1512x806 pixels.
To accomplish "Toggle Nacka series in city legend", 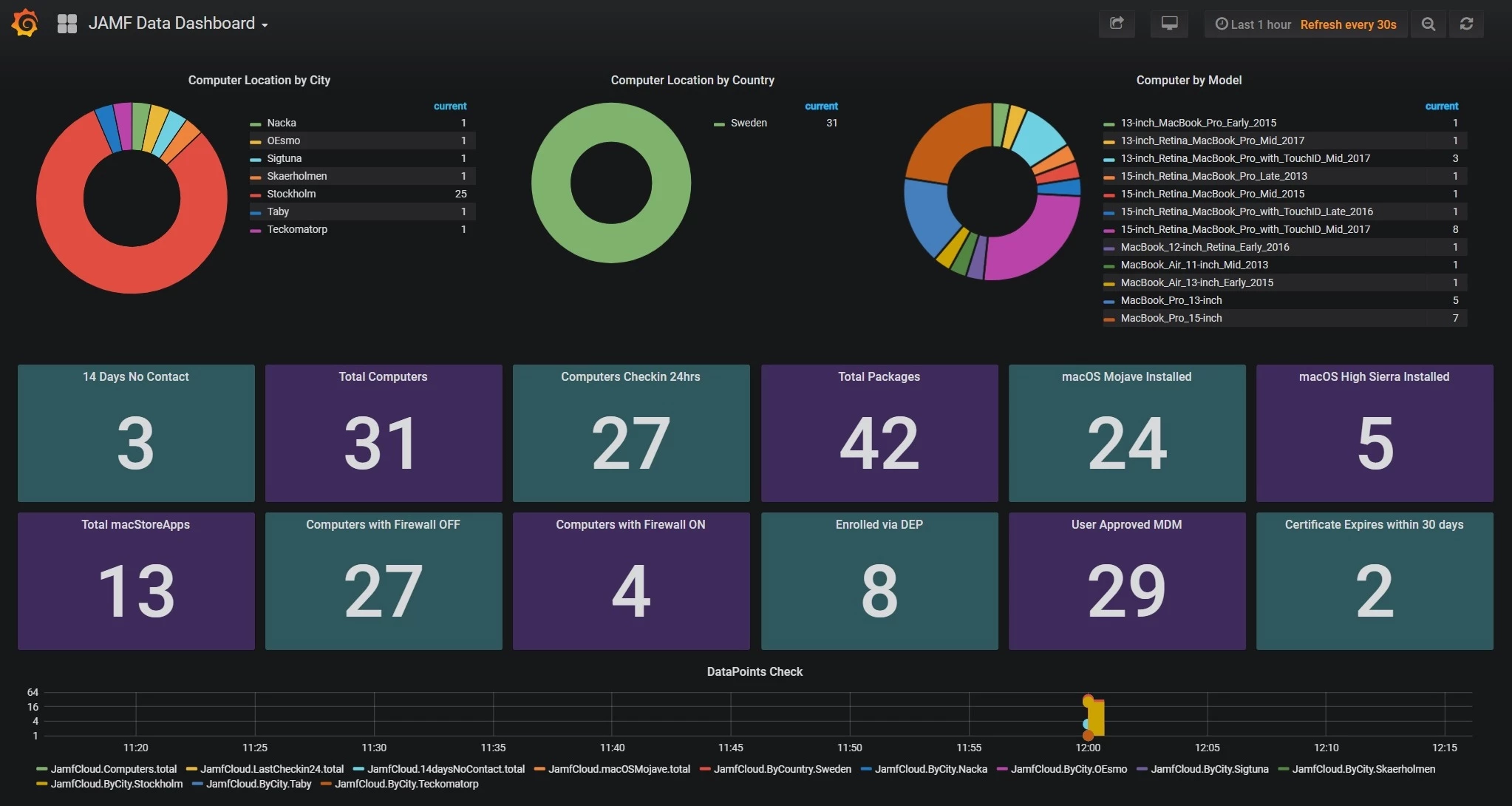I will (x=282, y=123).
